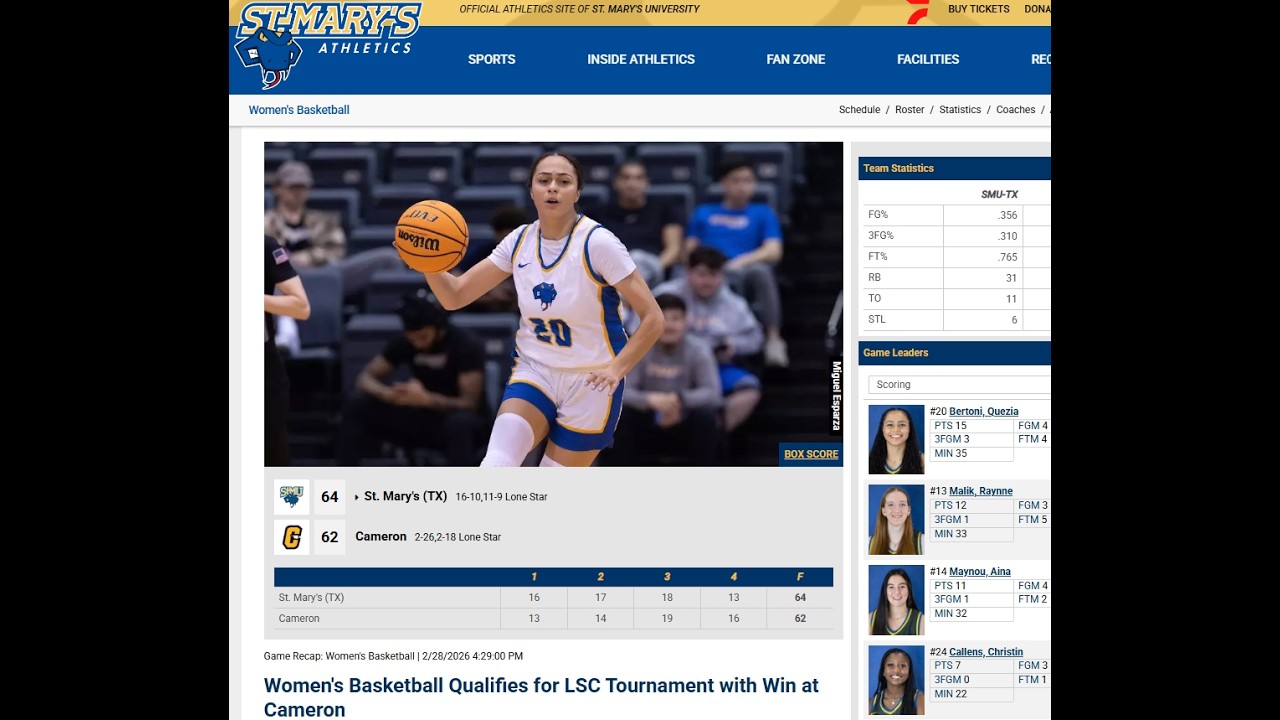Open the Scoring dropdown in Game Leaders
The image size is (1280, 720).
[959, 384]
